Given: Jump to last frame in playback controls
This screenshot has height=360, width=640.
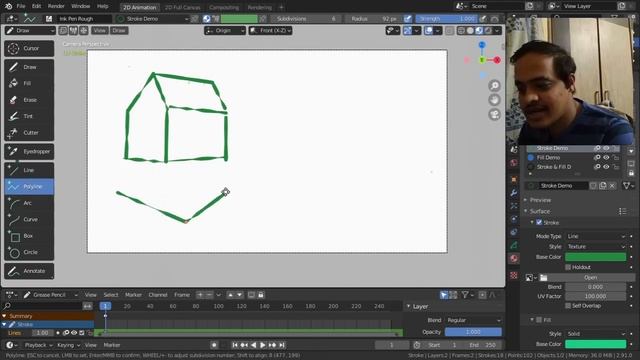Looking at the screenshot, I should pyautogui.click(x=282, y=345).
